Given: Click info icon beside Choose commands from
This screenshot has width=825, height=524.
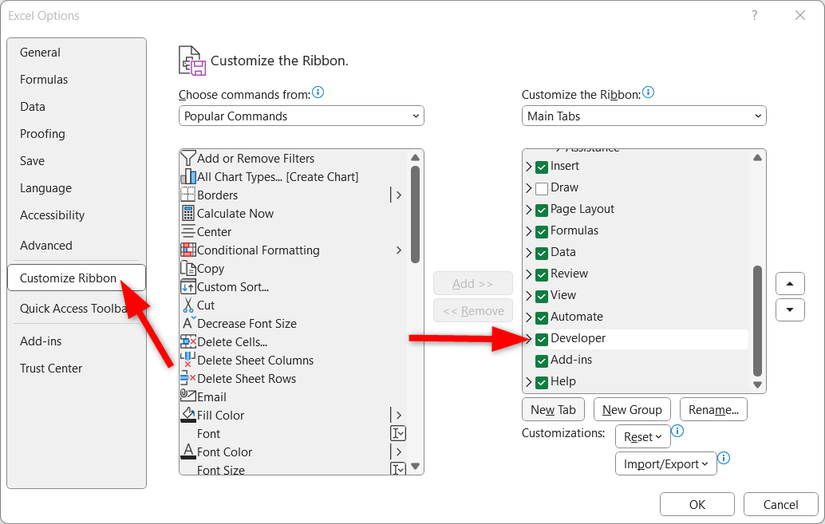Looking at the screenshot, I should (x=318, y=93).
